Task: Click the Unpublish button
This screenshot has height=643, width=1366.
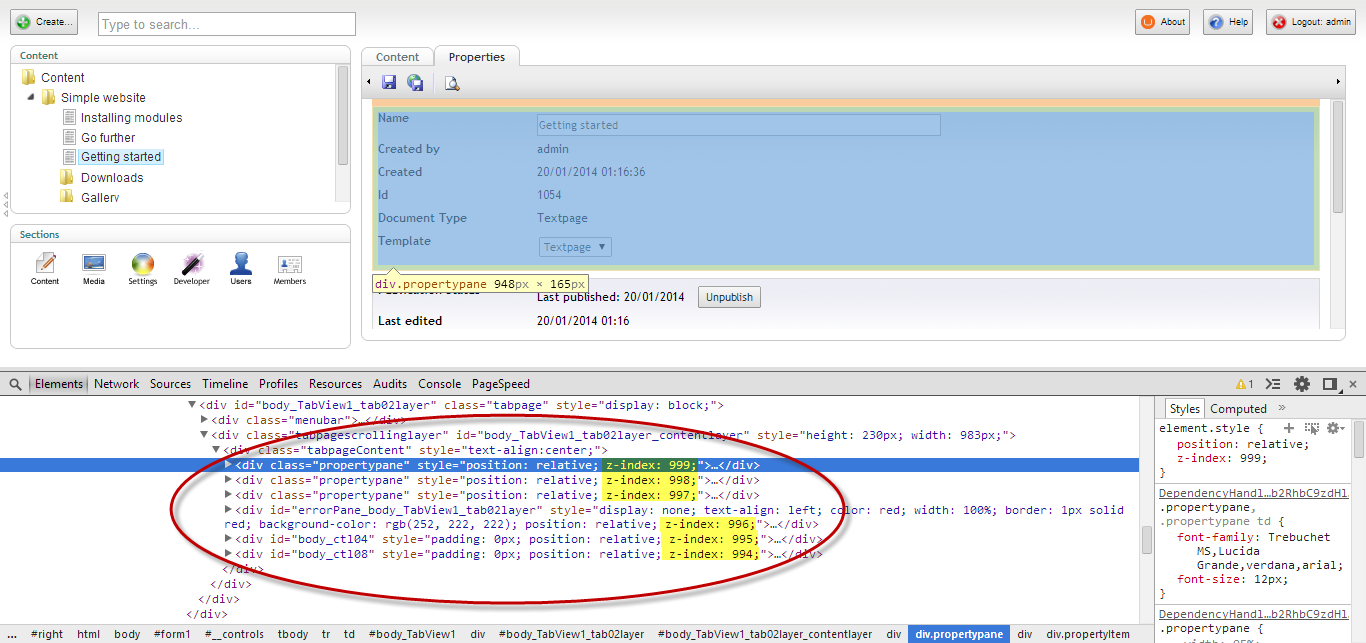Action: [729, 297]
